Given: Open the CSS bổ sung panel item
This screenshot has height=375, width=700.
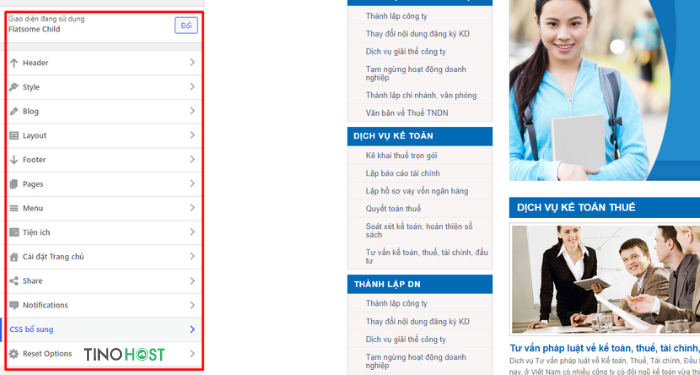Looking at the screenshot, I should click(104, 329).
